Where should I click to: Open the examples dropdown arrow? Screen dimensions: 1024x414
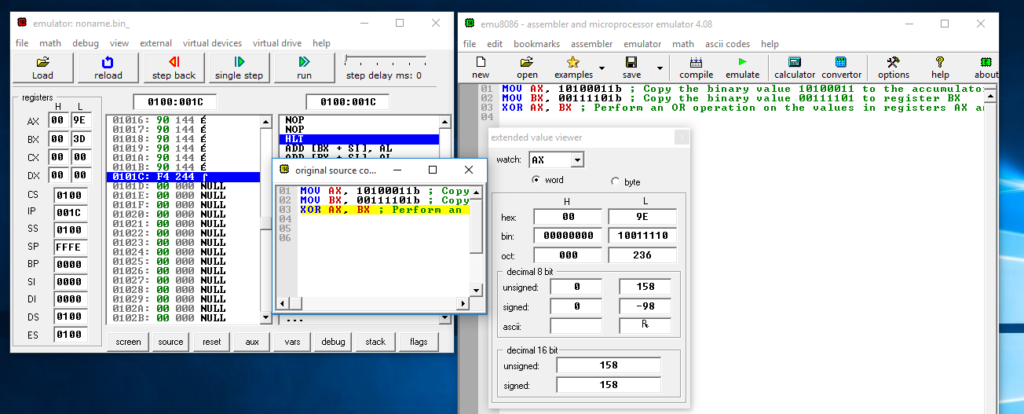click(x=602, y=68)
